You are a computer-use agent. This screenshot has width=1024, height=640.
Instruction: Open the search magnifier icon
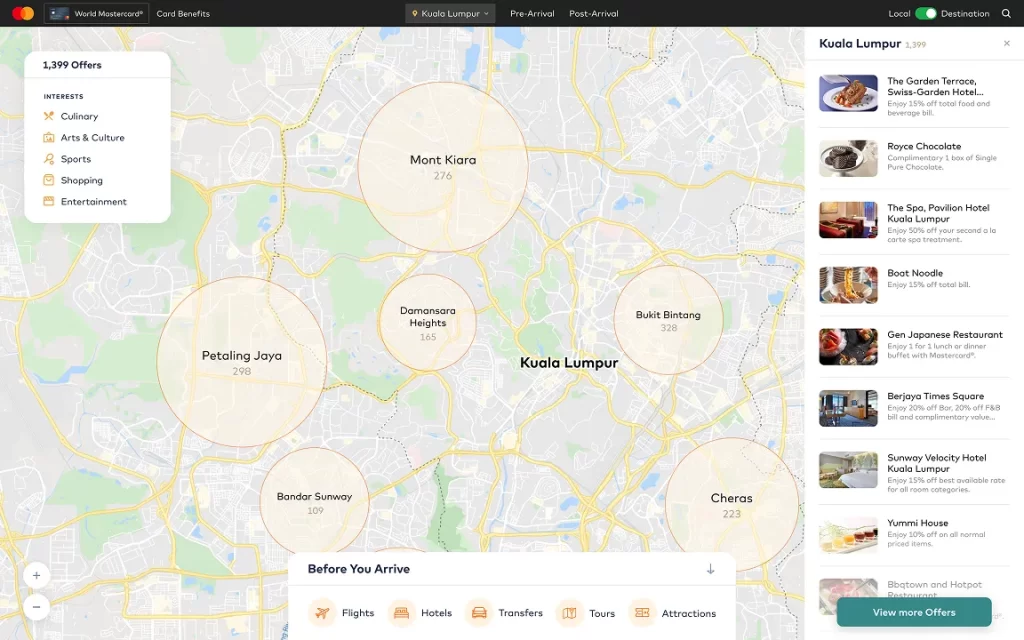(1006, 14)
